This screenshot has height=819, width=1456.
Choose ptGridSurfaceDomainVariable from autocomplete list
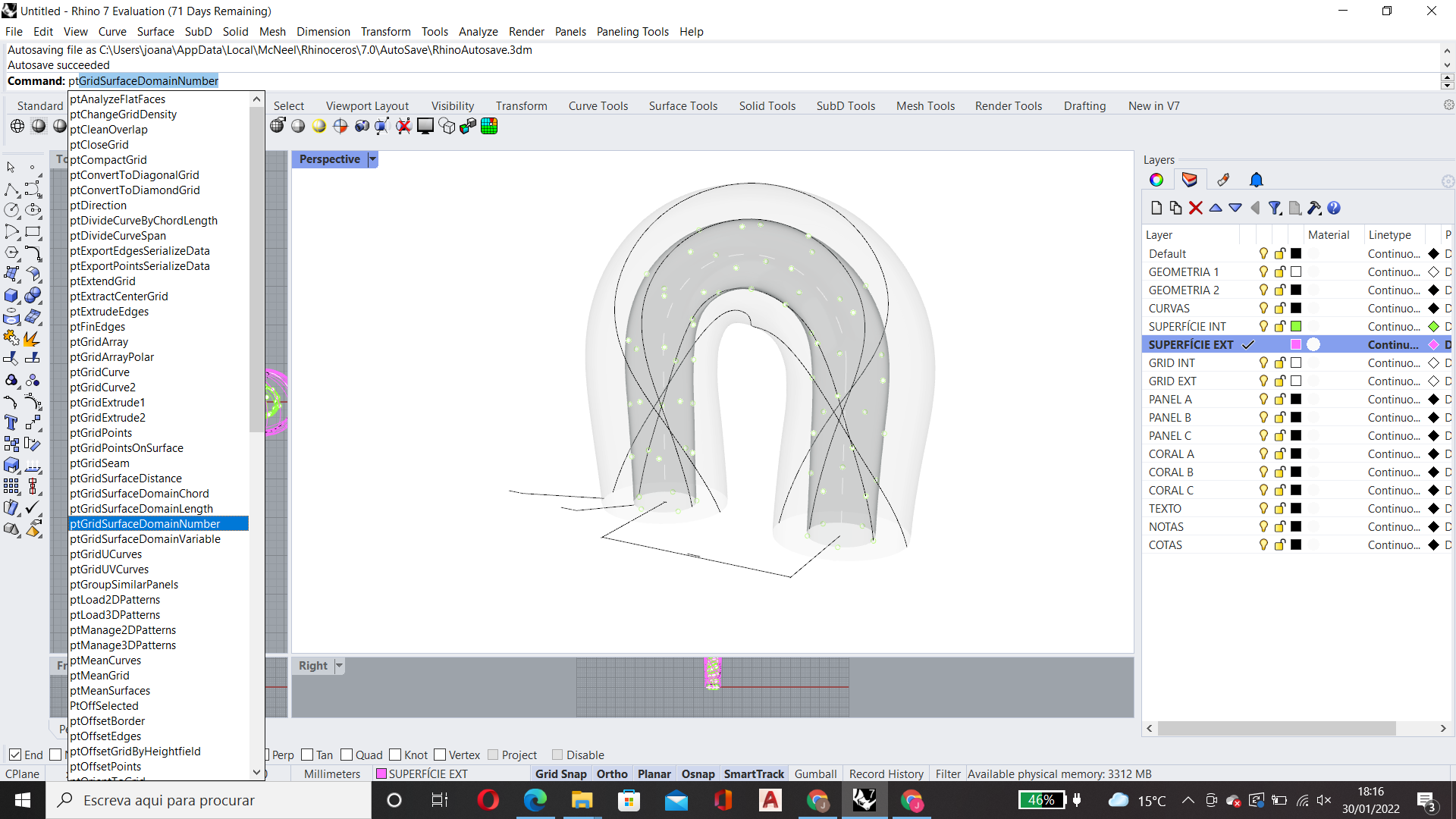point(158,538)
